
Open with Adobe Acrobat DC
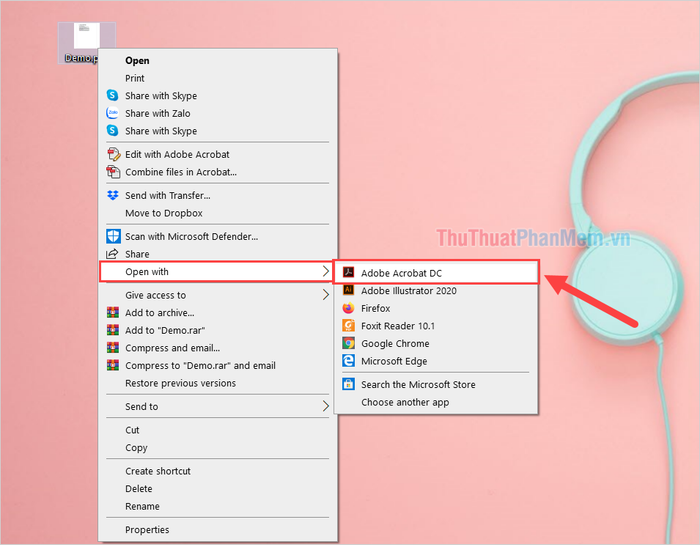(436, 272)
